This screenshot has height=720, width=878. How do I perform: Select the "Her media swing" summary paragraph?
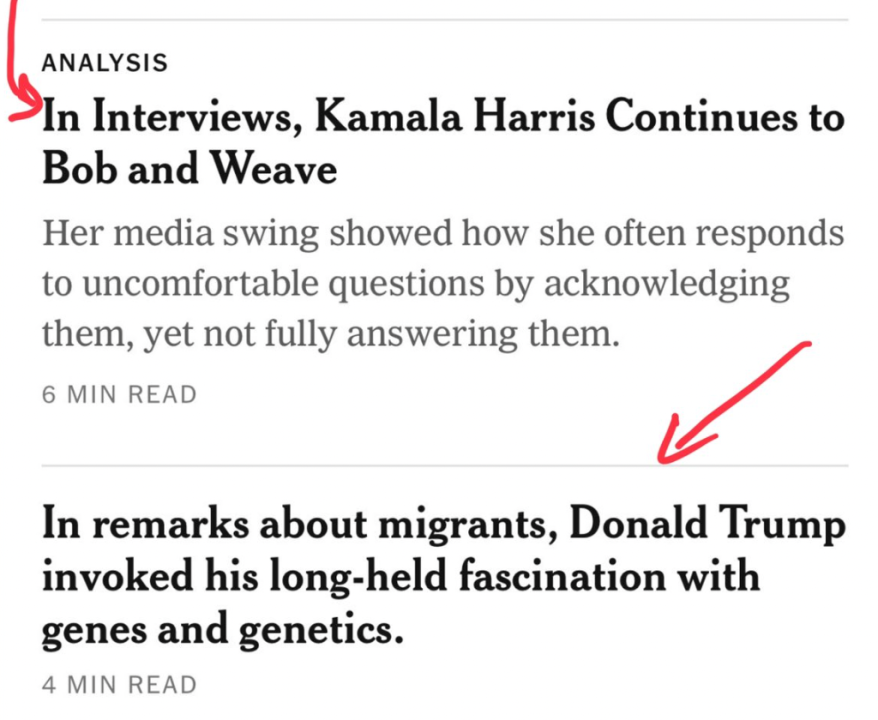pos(442,284)
